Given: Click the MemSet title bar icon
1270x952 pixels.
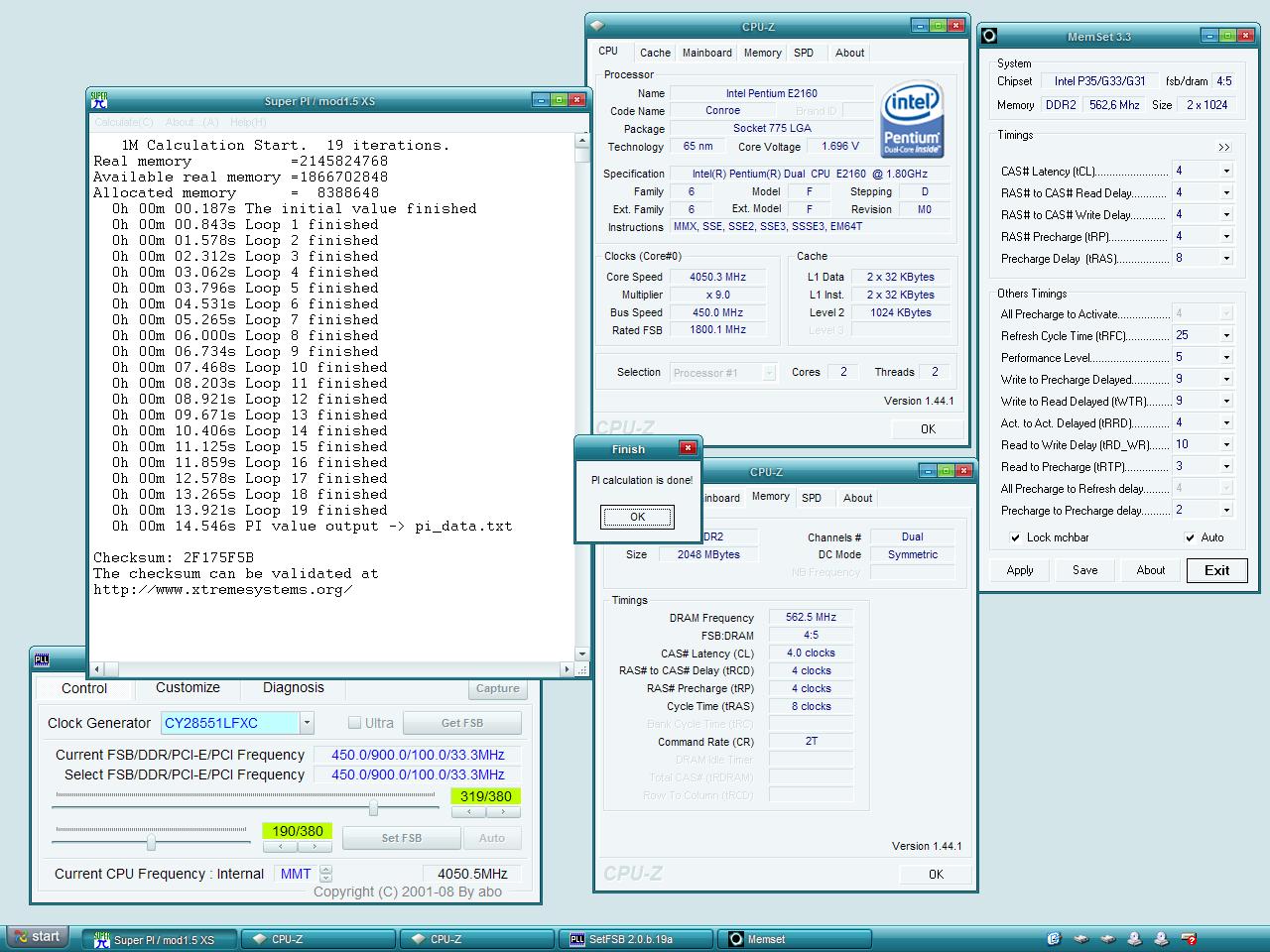Looking at the screenshot, I should [x=989, y=36].
